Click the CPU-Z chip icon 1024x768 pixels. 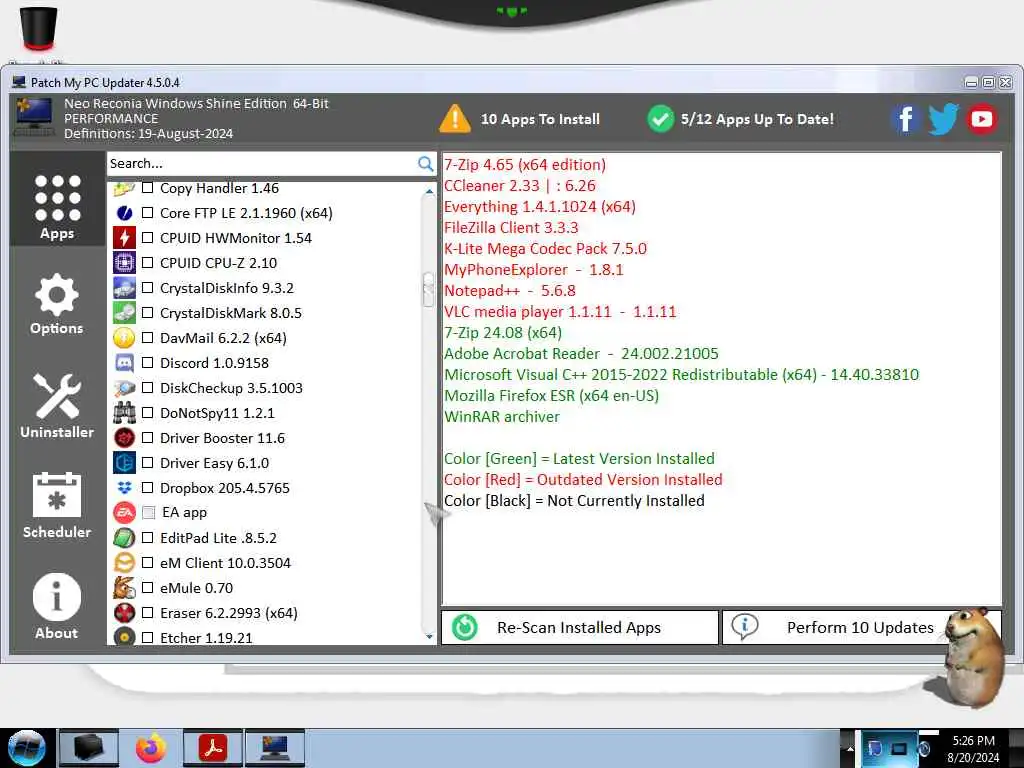[x=124, y=263]
